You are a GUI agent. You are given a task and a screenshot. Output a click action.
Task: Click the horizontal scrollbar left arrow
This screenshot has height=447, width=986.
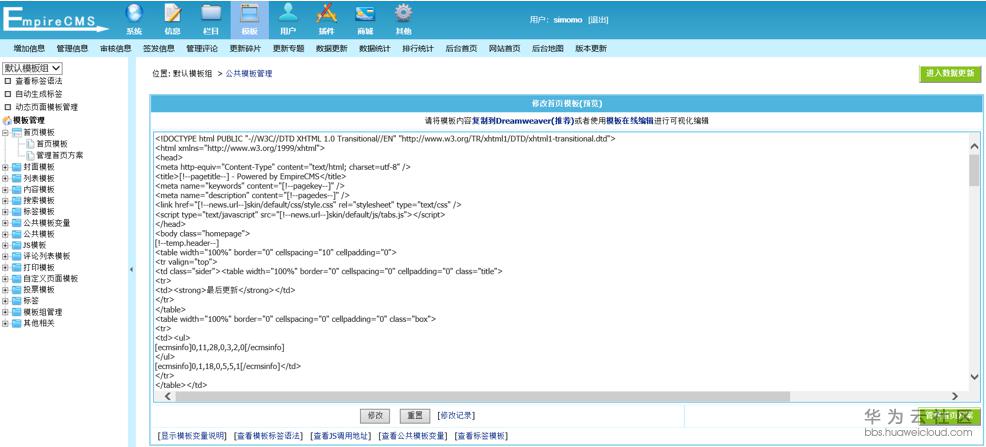click(168, 397)
